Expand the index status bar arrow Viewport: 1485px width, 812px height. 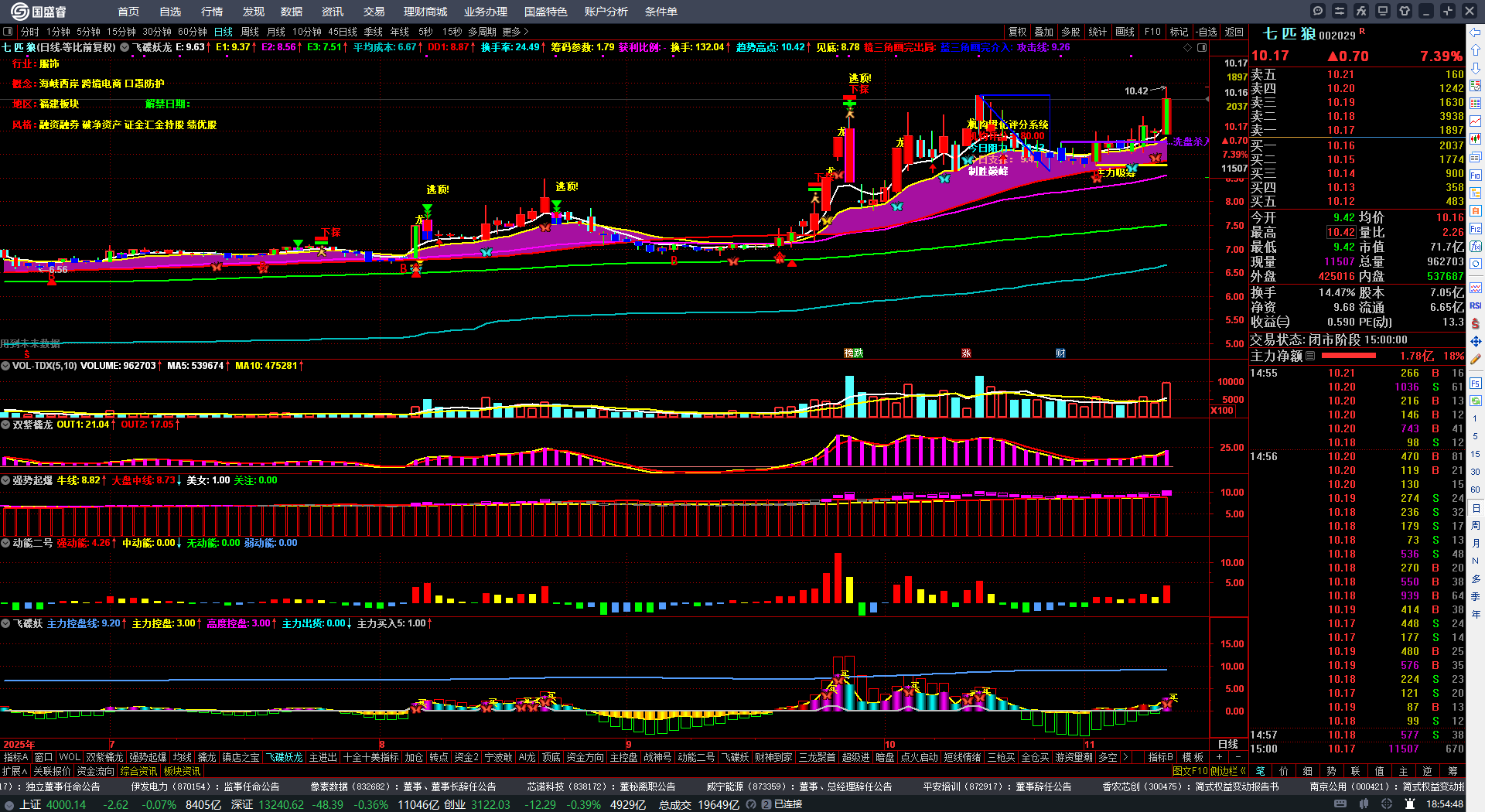[x=9, y=805]
